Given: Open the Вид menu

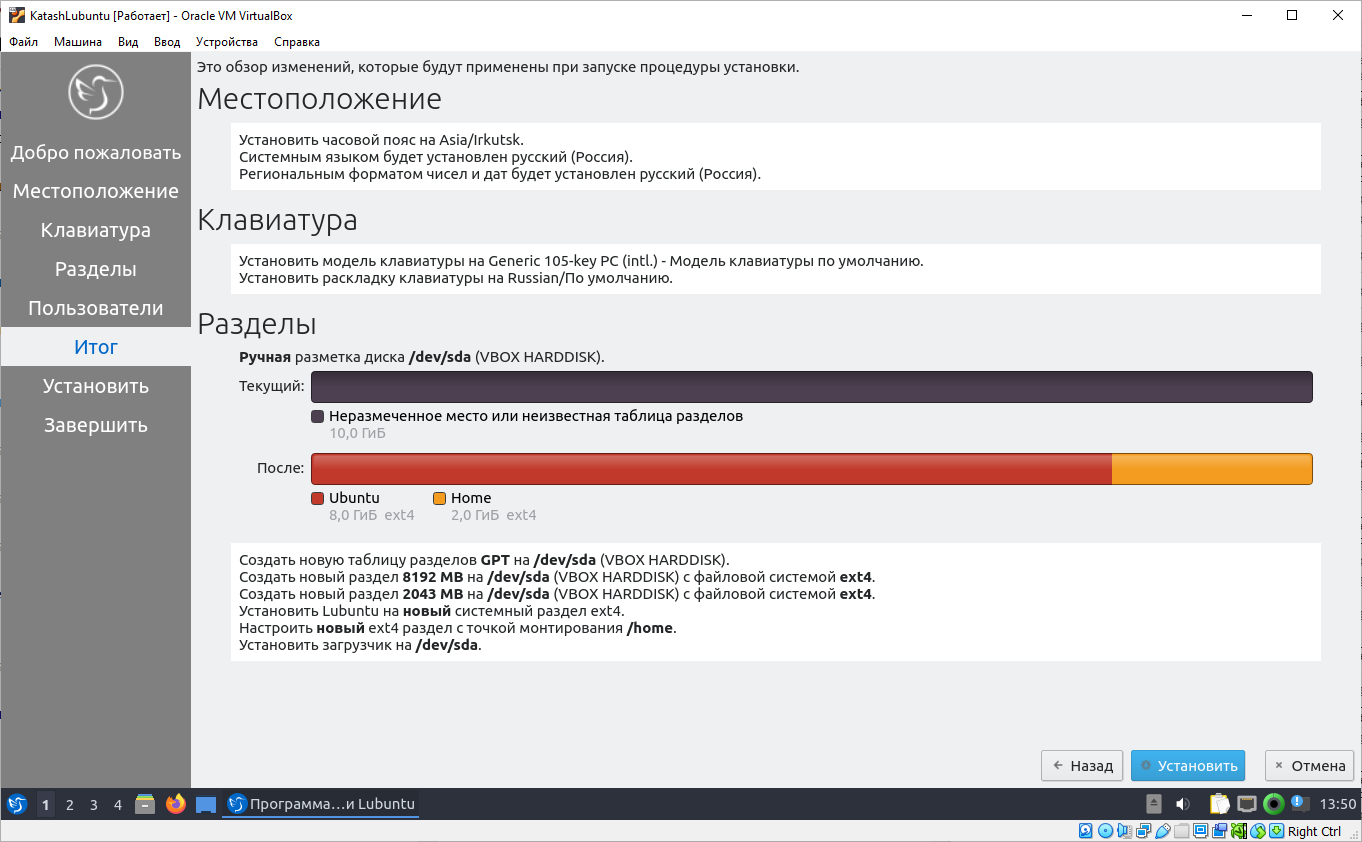Looking at the screenshot, I should (128, 42).
